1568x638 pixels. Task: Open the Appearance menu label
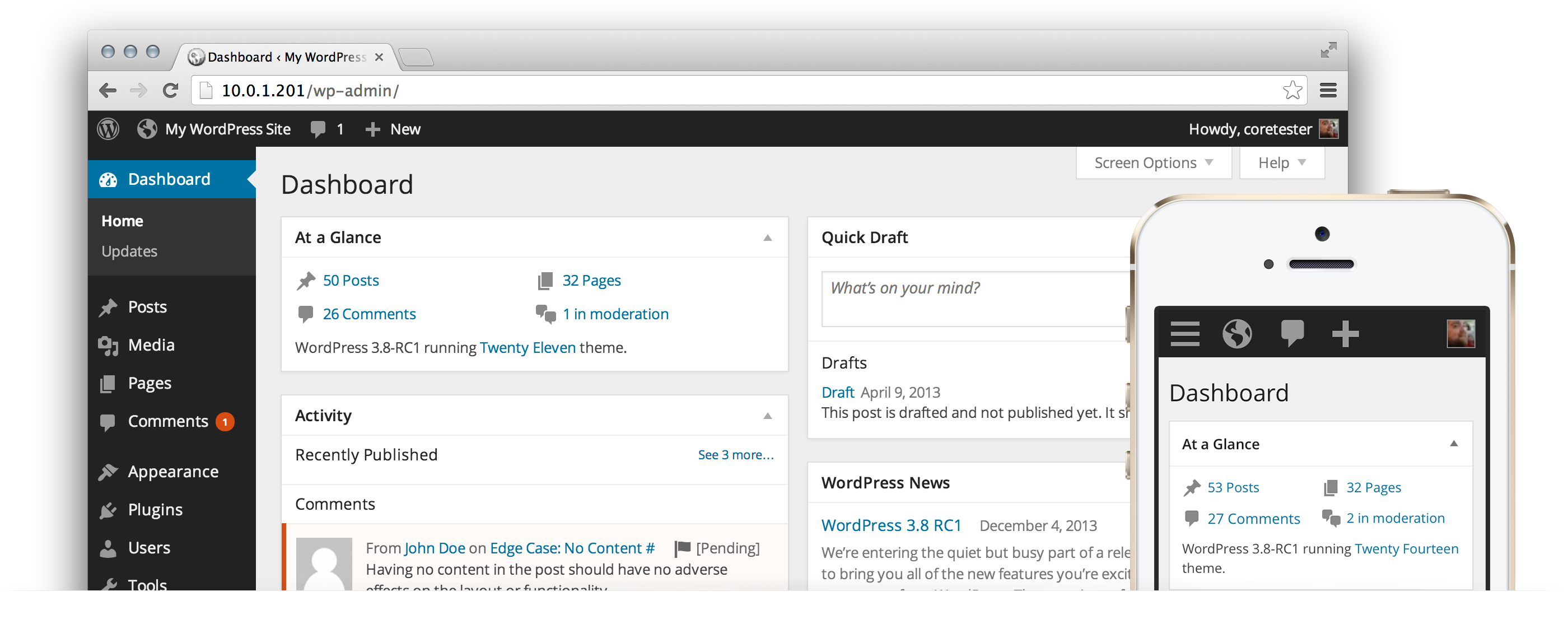173,472
